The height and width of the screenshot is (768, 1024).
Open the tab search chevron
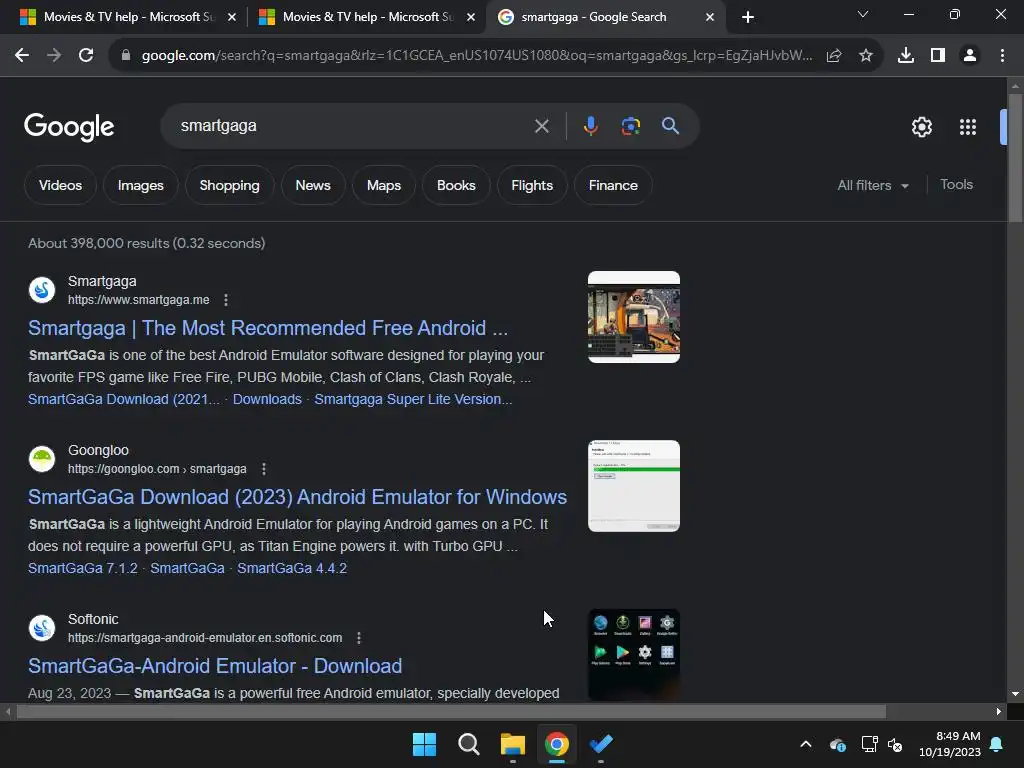pos(863,14)
